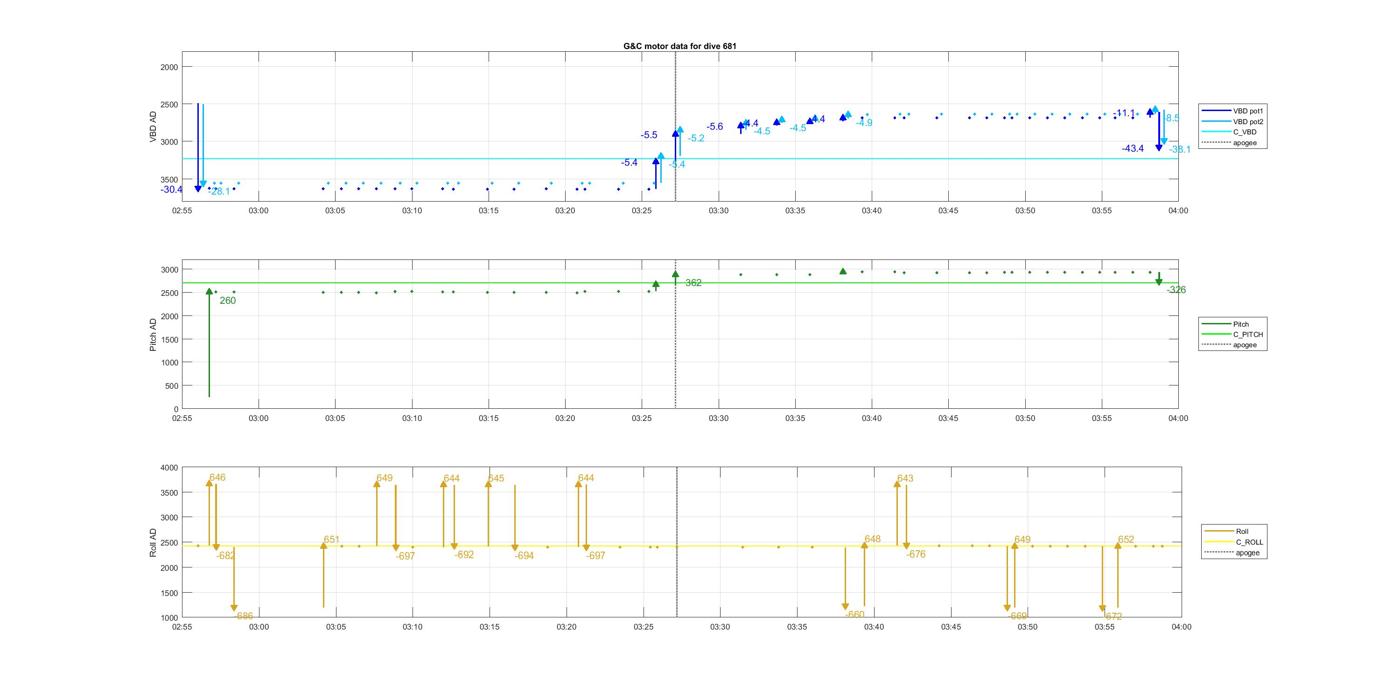
Task: Click the large green pitch arrow labeled 260
Action: (x=209, y=343)
